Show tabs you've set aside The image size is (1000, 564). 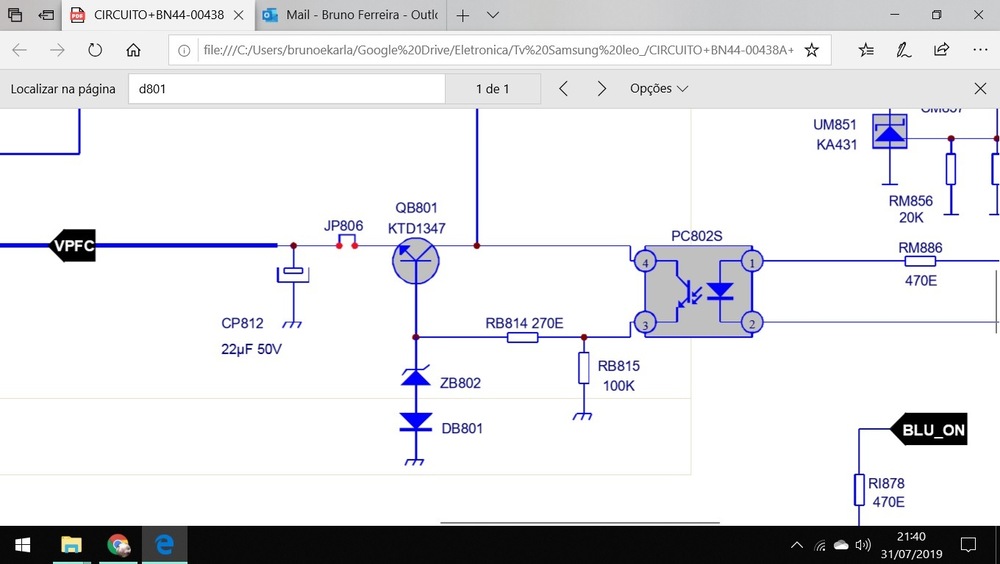point(15,16)
